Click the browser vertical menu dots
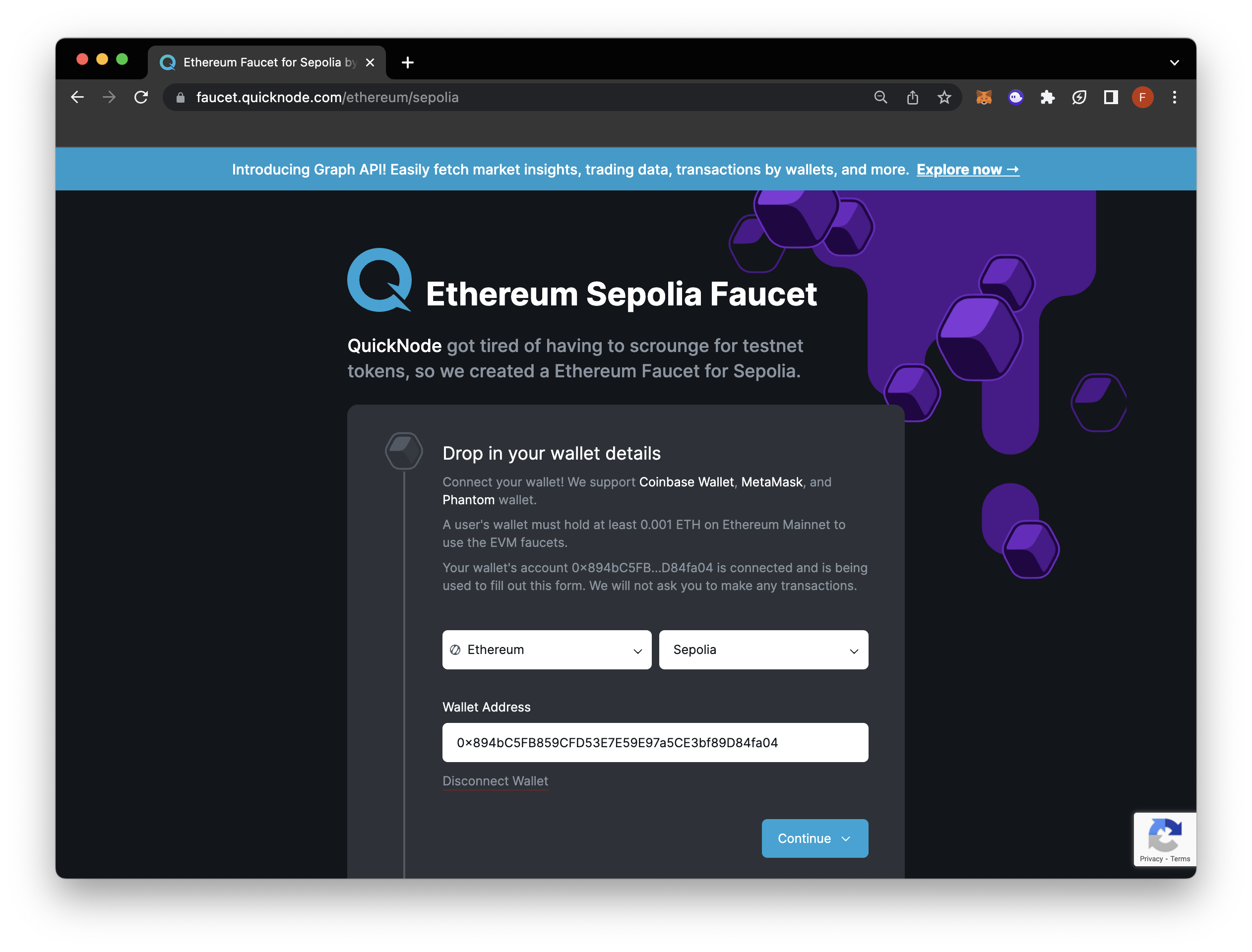 1175,97
